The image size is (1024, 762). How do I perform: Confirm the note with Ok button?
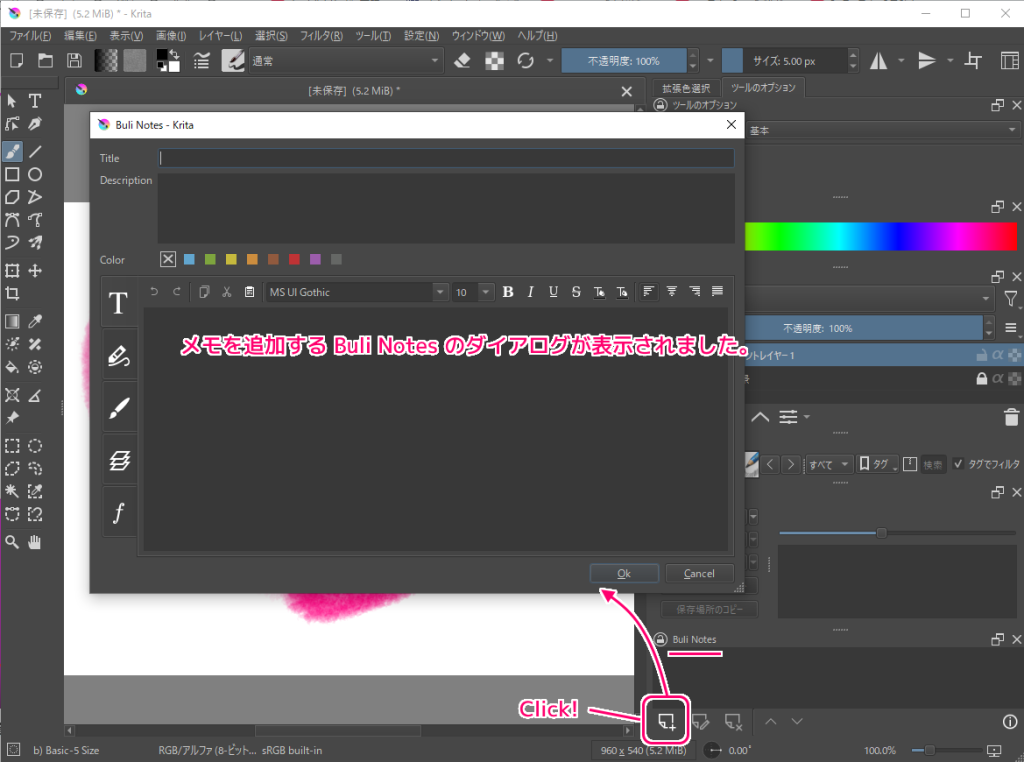pyautogui.click(x=624, y=573)
